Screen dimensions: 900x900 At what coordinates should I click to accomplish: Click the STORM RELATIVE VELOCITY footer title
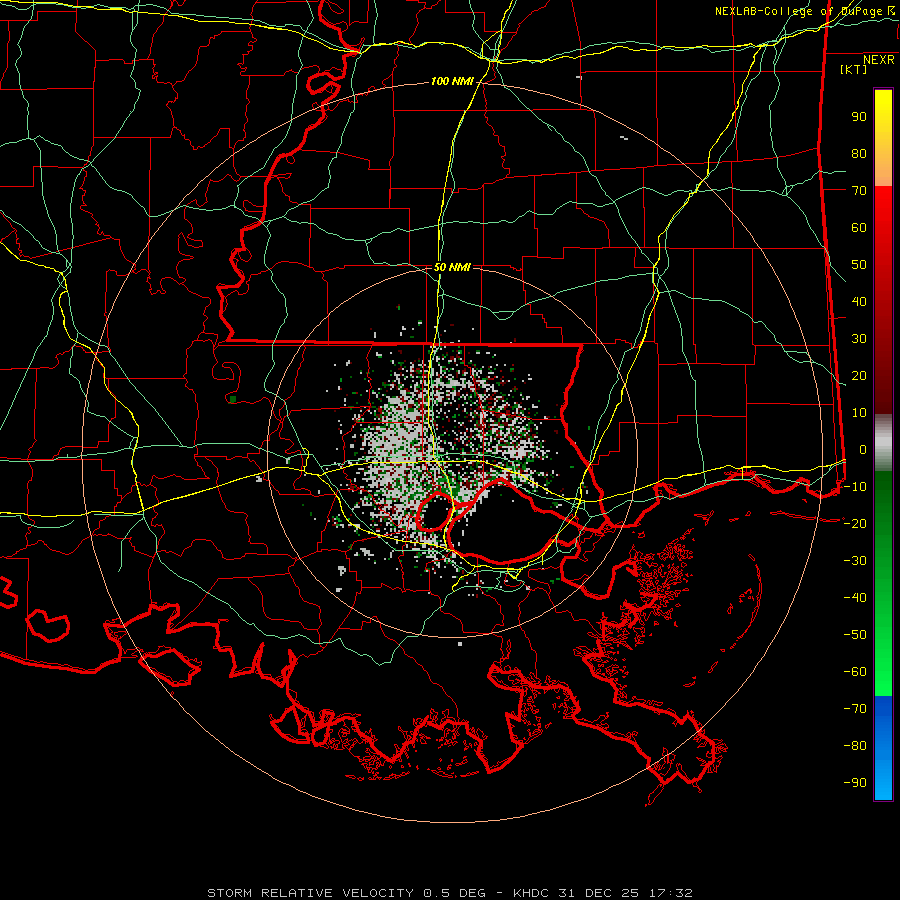point(310,893)
